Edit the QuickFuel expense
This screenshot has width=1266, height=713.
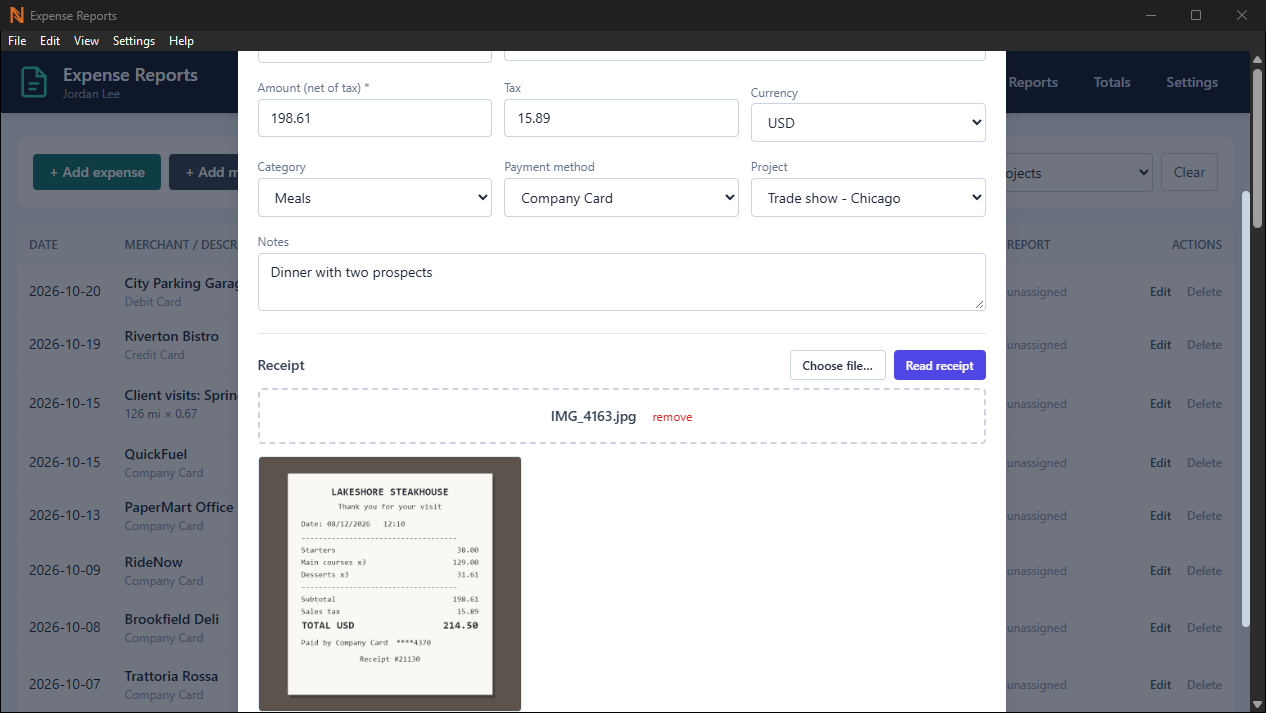1160,463
